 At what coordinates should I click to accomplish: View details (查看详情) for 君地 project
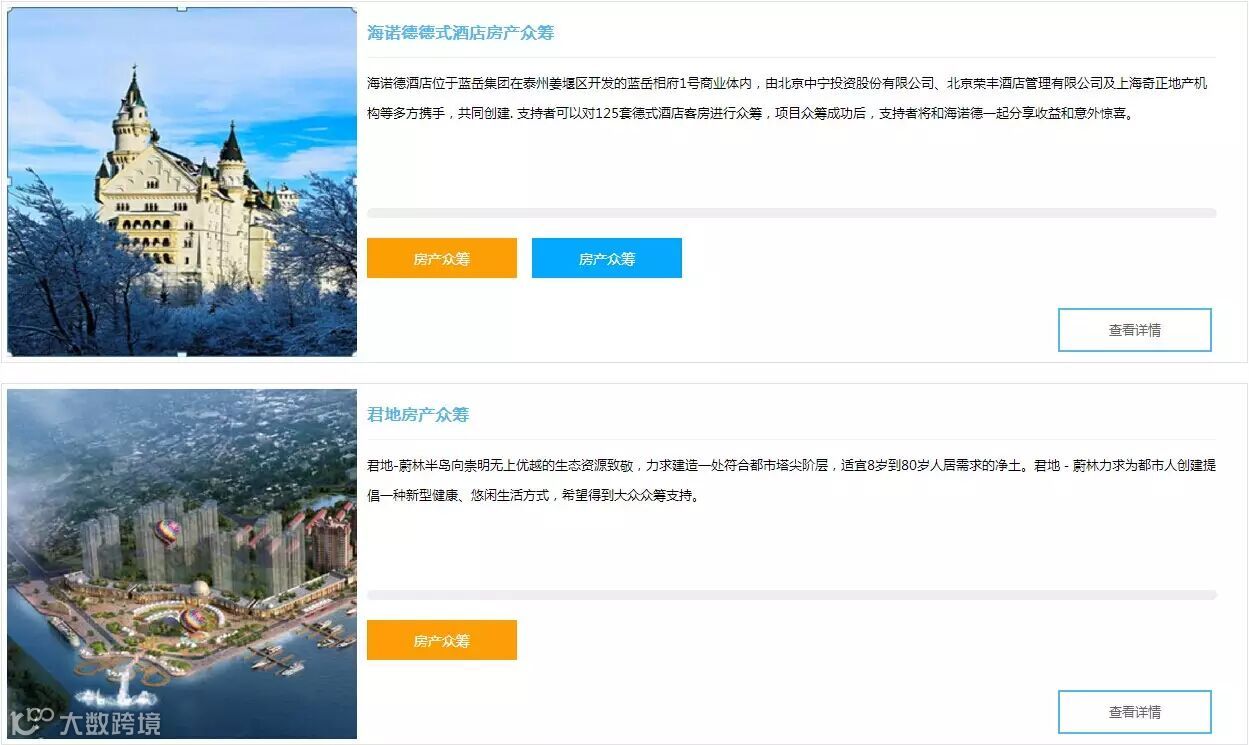[x=1135, y=712]
